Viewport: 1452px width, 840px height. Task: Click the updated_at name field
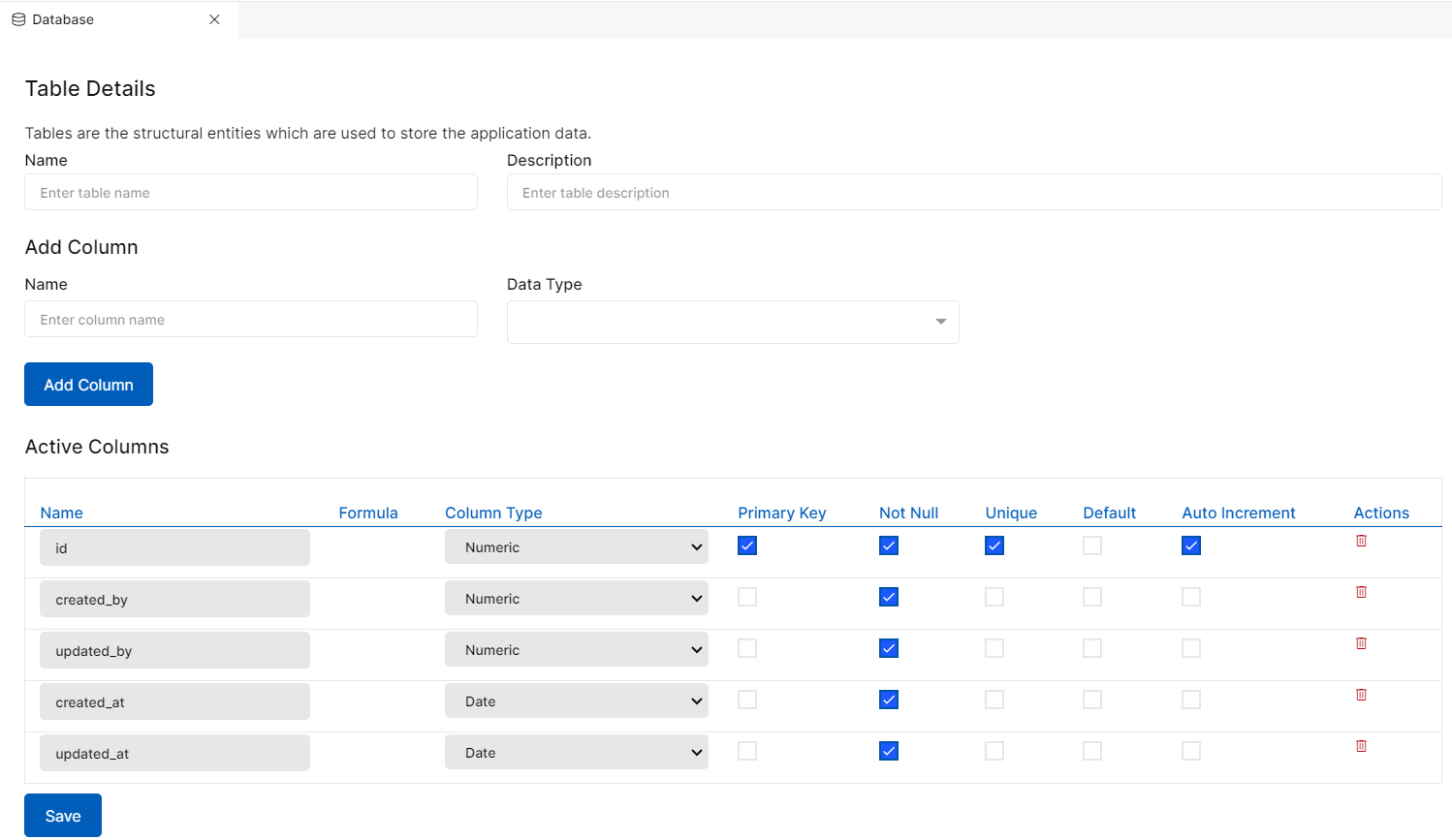174,753
